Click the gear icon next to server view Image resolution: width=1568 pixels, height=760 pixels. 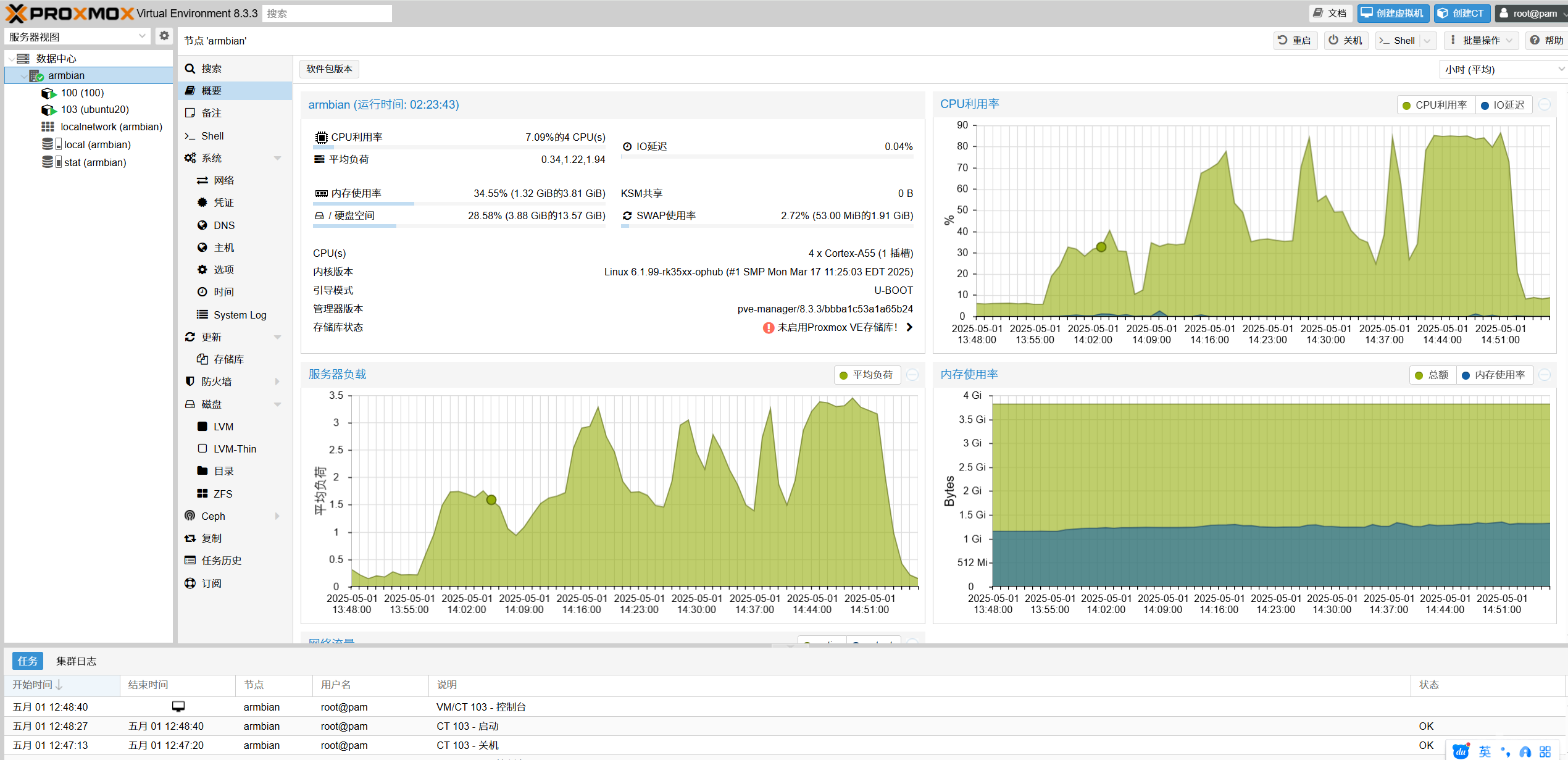(164, 36)
